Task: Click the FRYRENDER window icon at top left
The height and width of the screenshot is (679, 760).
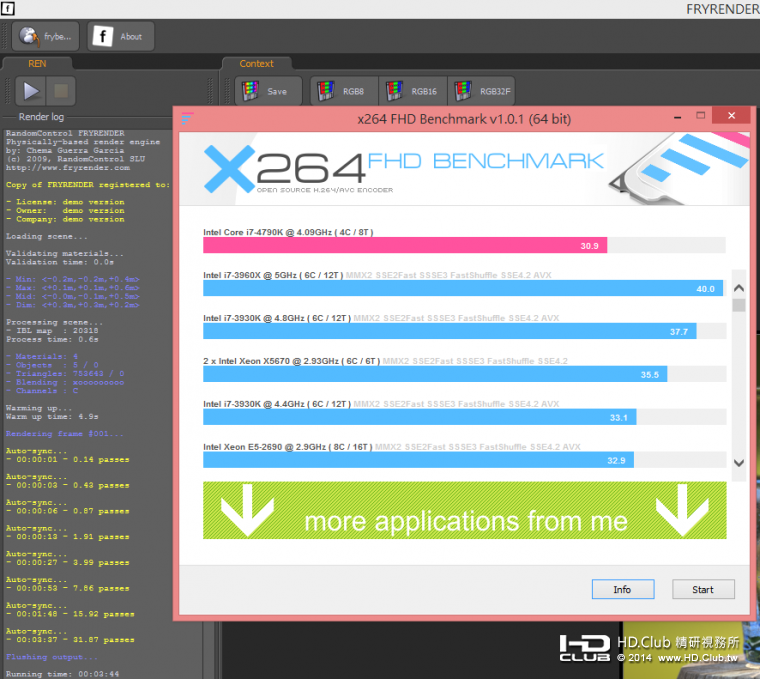Action: (7, 7)
